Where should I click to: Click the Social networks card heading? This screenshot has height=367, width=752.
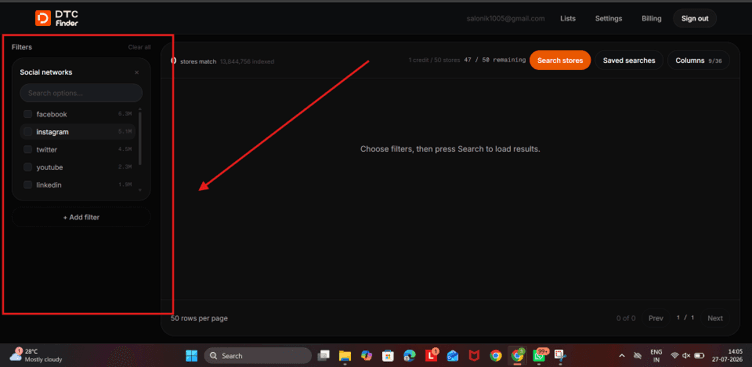click(x=46, y=72)
